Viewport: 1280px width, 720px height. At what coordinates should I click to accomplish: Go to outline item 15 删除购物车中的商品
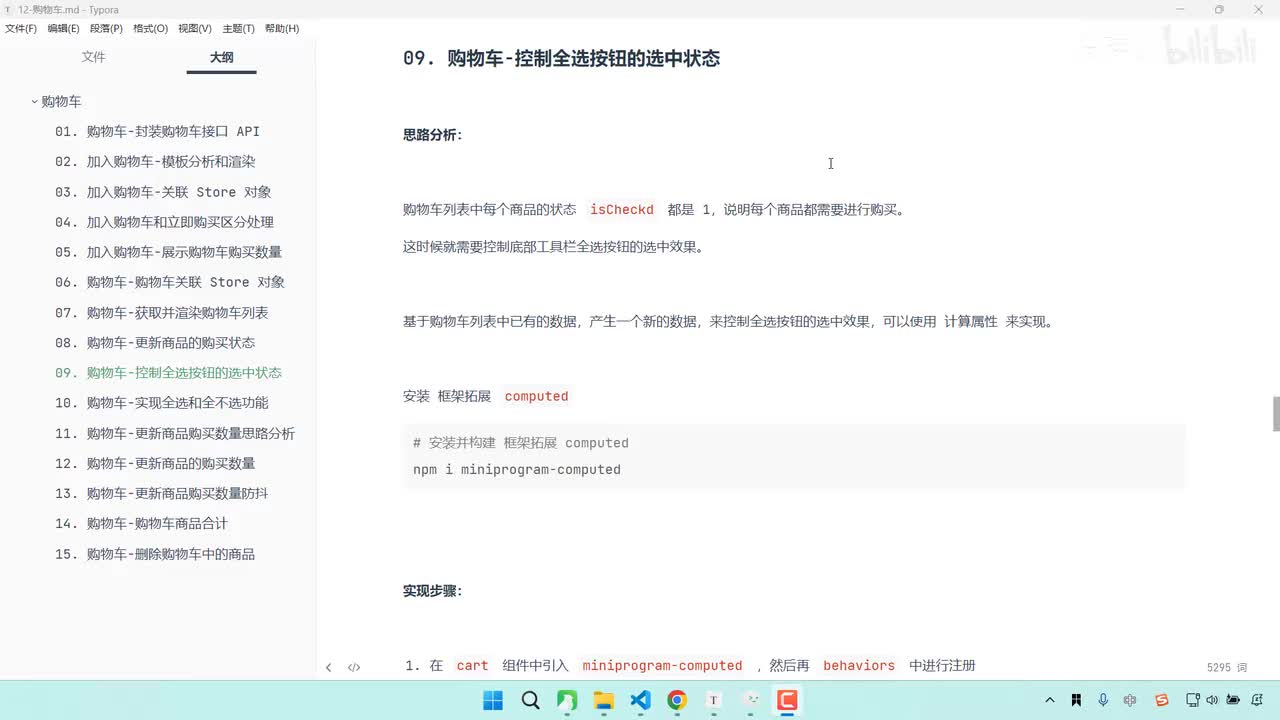point(155,554)
